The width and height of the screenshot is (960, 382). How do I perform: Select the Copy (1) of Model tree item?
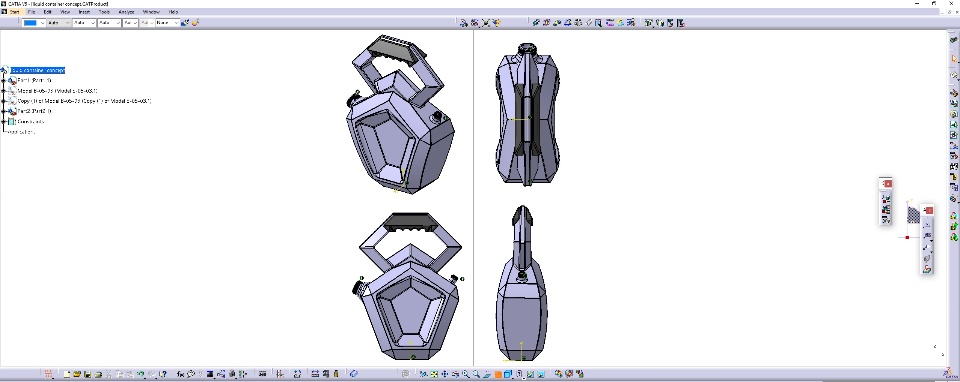click(84, 100)
